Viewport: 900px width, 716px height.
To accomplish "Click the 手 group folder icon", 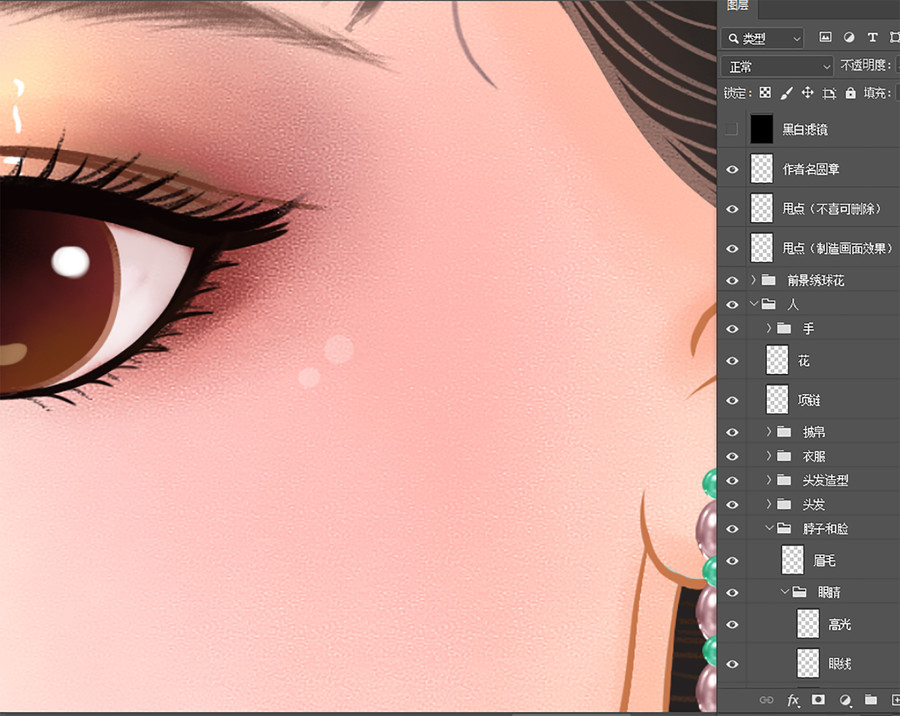I will (x=784, y=328).
